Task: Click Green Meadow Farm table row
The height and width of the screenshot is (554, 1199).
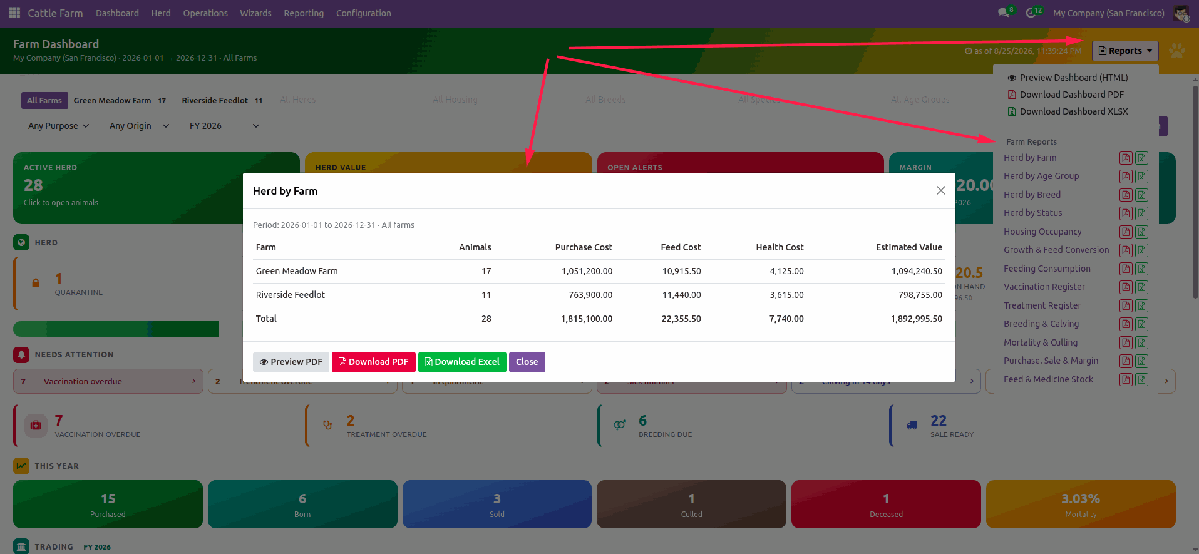Action: 599,271
